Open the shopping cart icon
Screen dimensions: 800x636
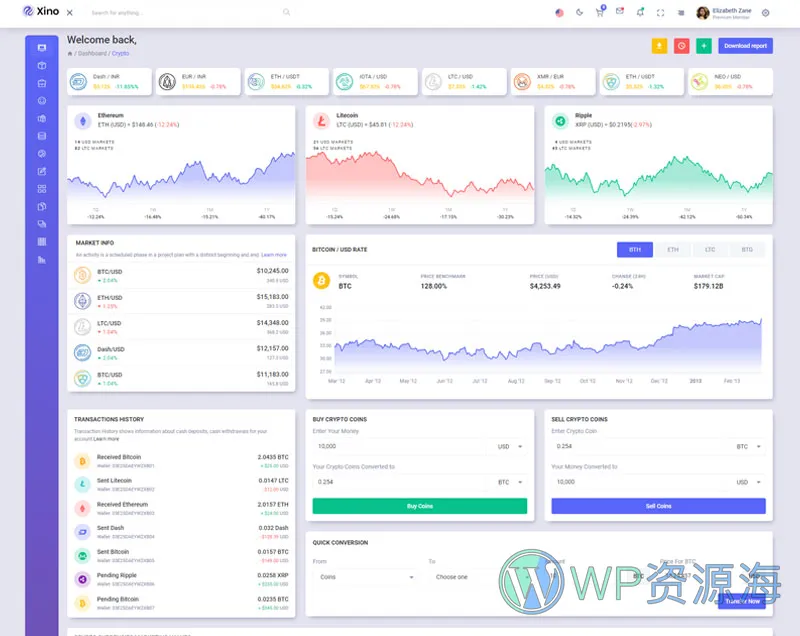coord(599,13)
